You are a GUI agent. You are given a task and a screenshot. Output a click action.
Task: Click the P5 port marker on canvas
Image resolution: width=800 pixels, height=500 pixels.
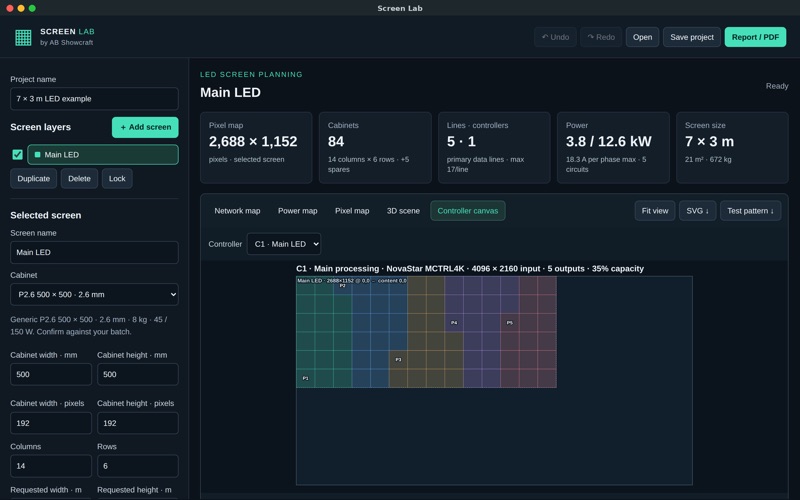click(x=510, y=322)
